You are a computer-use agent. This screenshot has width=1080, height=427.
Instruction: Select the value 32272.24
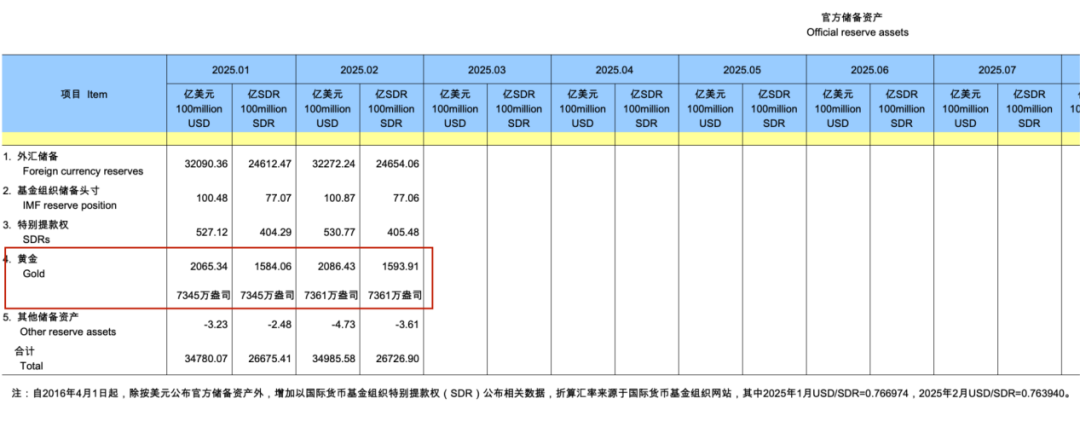tap(335, 165)
